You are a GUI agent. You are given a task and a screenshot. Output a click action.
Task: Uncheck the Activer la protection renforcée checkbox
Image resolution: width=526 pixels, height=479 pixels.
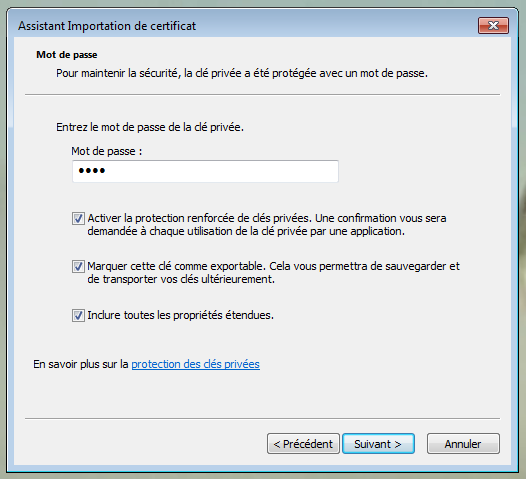tap(78, 218)
